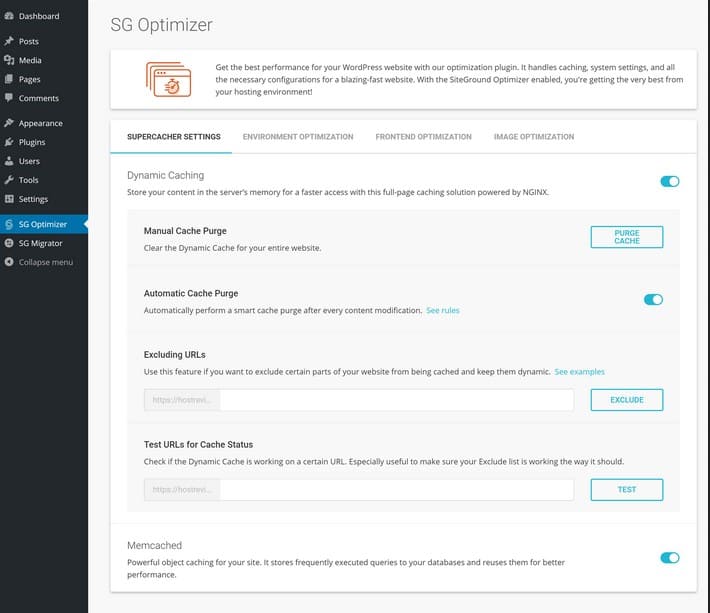Click the Settings sliders icon
The image size is (710, 613).
click(x=9, y=199)
